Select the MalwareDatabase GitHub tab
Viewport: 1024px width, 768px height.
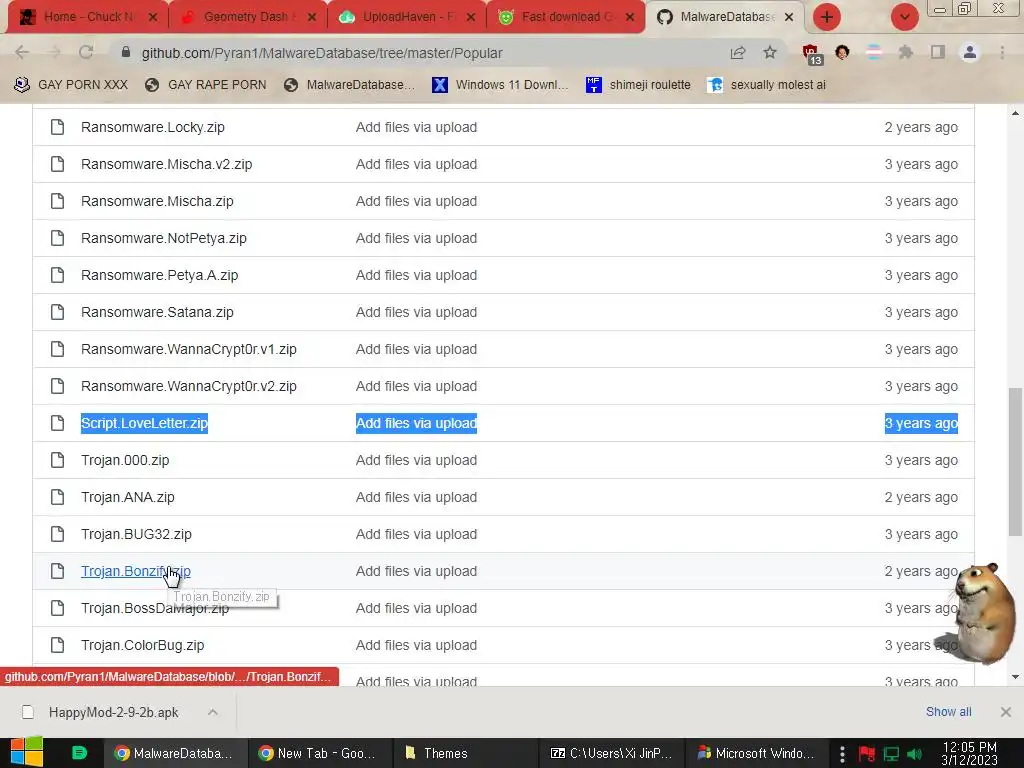point(725,16)
